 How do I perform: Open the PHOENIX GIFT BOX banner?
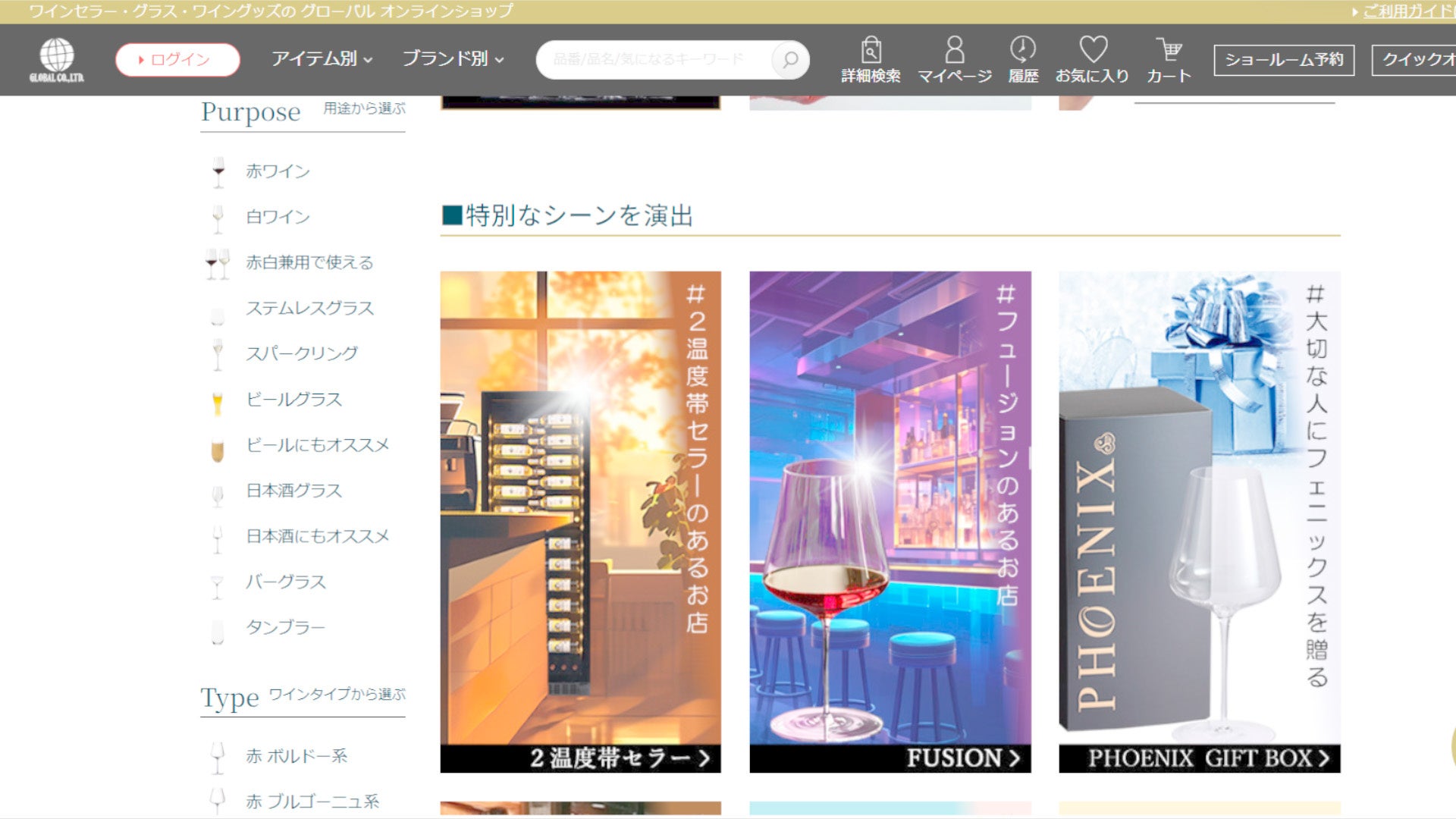pos(1199,522)
